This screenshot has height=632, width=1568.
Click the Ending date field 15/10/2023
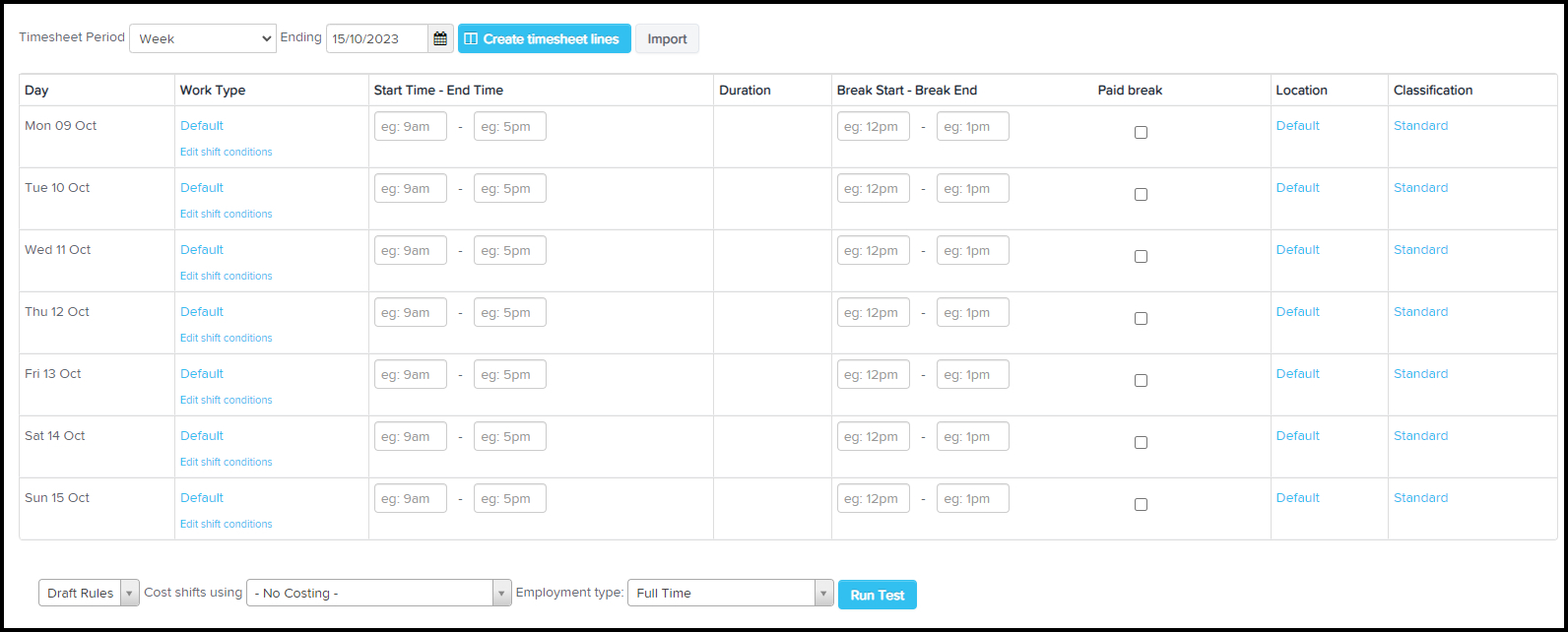(377, 39)
